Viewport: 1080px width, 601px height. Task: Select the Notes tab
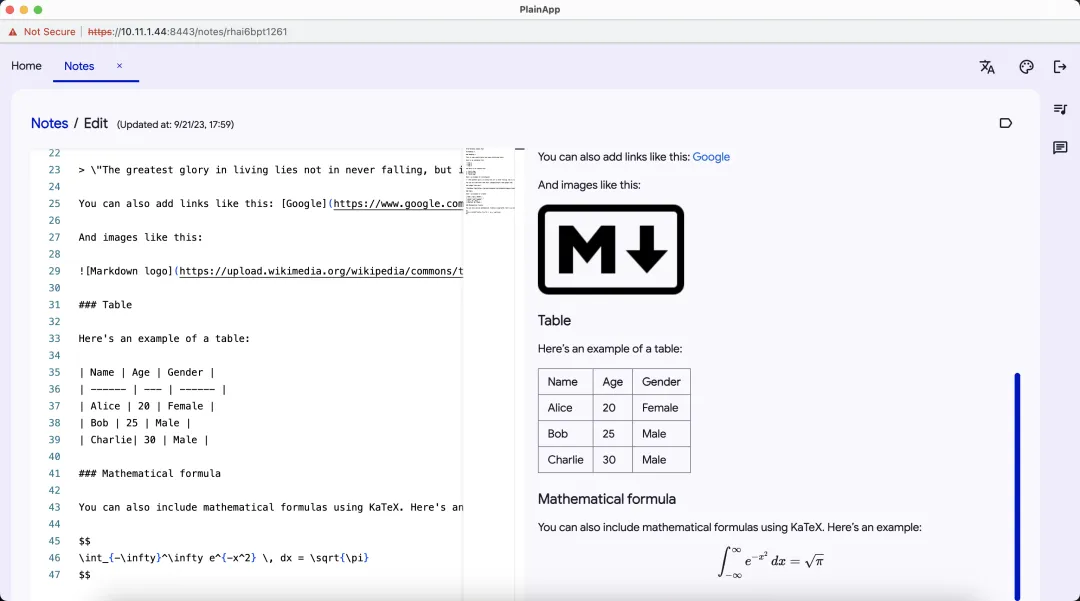tap(79, 66)
